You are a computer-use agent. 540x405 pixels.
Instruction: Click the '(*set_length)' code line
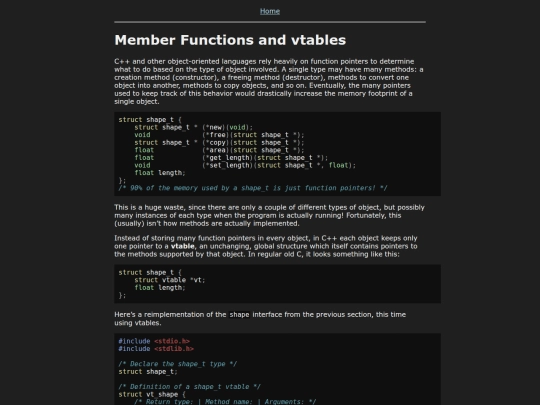(245, 165)
